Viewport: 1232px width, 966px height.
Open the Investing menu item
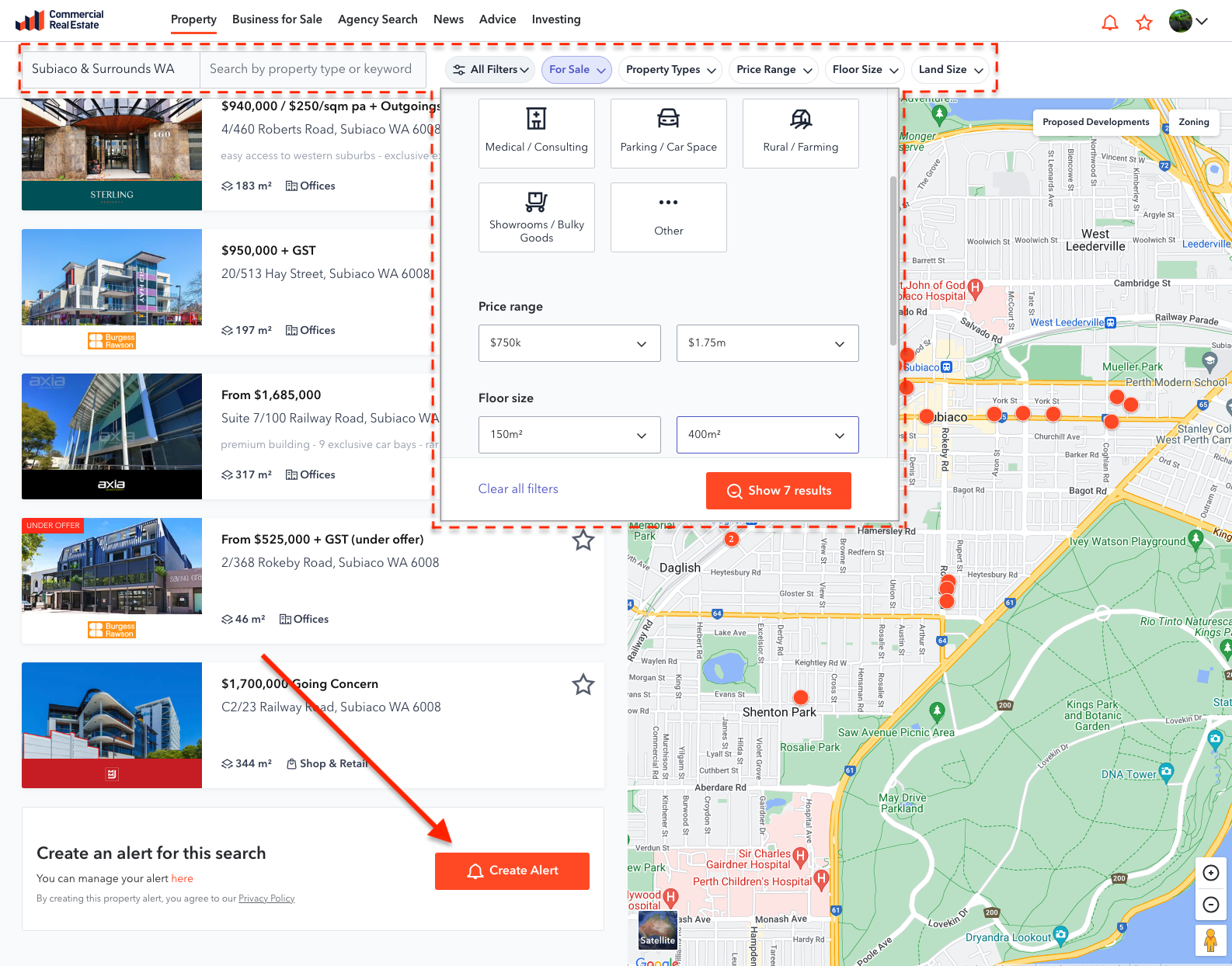pos(556,19)
